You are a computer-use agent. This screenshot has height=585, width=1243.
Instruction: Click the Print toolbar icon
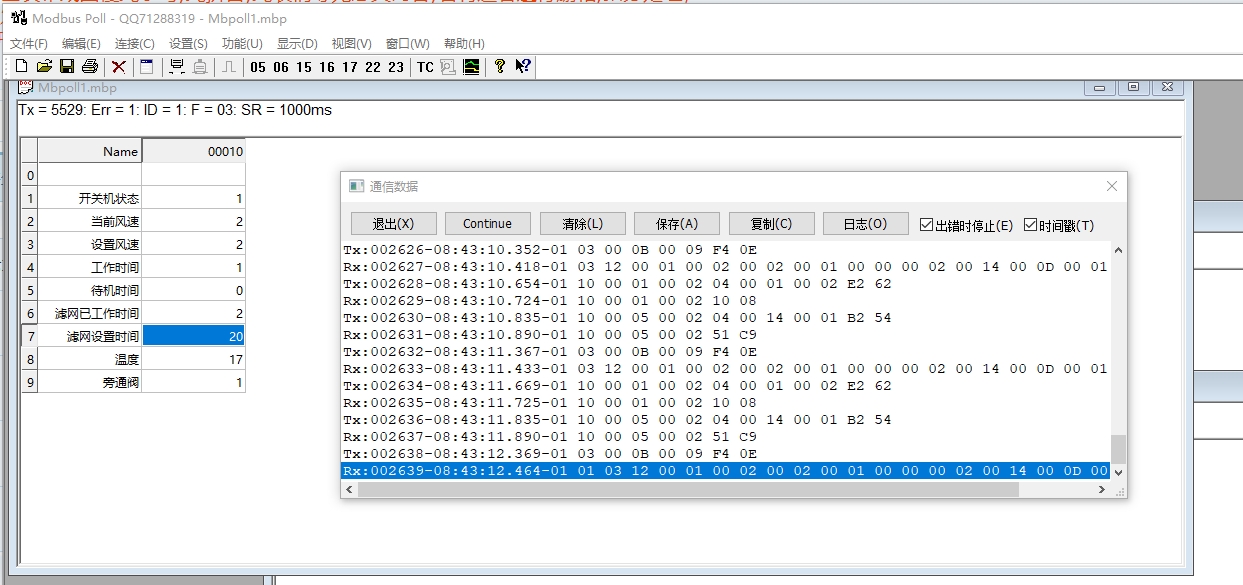(x=90, y=67)
